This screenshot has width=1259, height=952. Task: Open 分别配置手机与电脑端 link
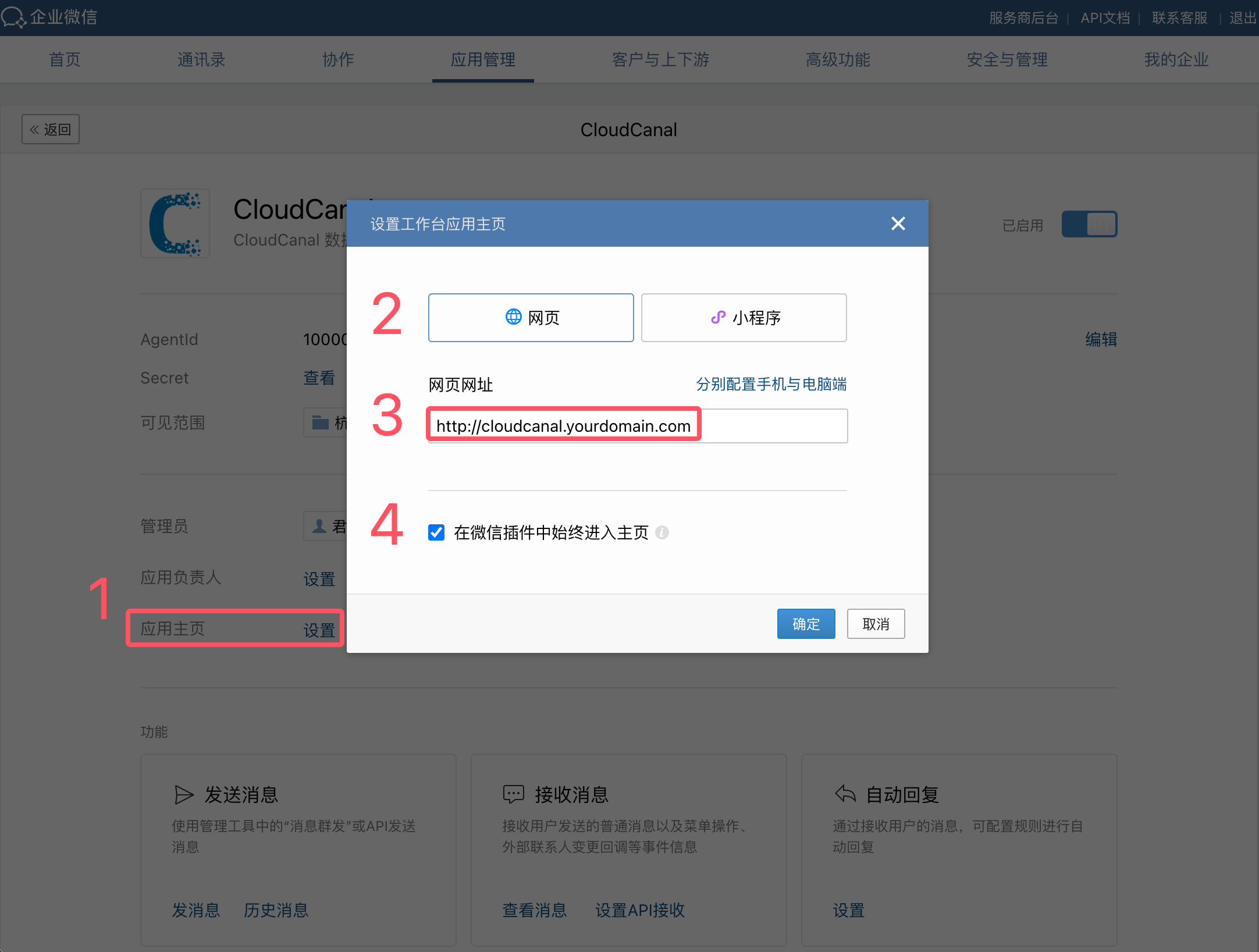pos(771,384)
